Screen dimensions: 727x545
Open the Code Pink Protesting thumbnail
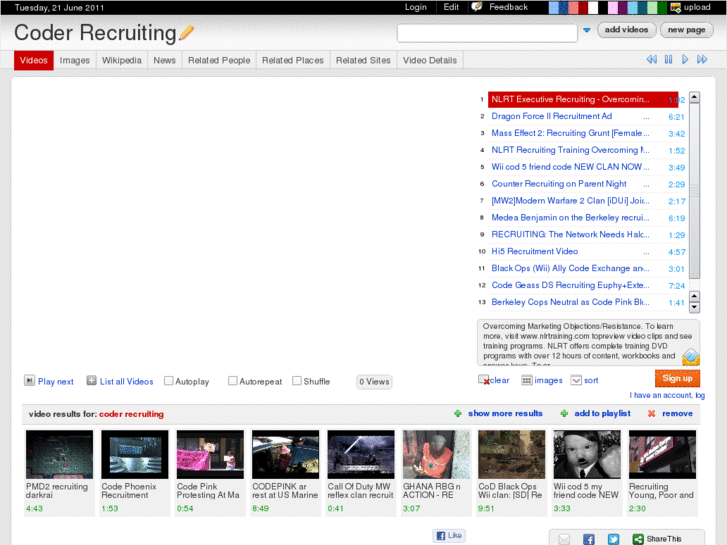pyautogui.click(x=210, y=454)
